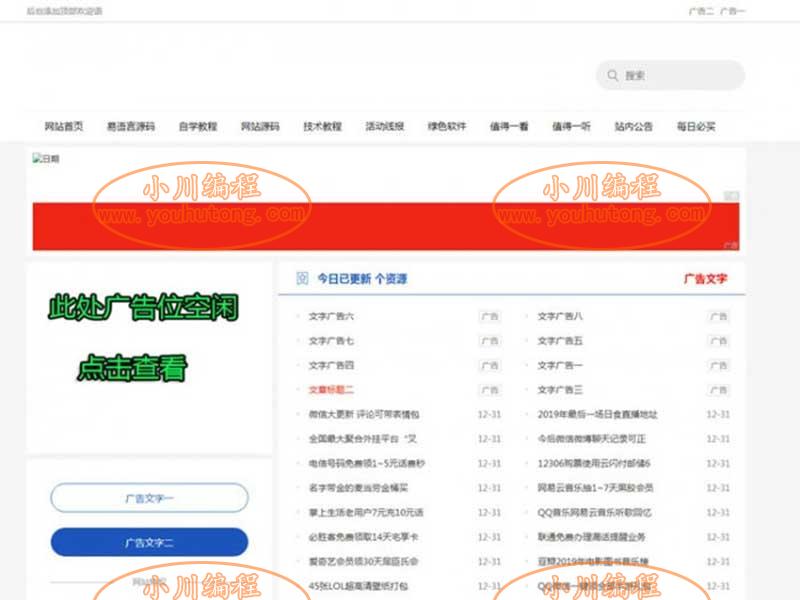Image resolution: width=800 pixels, height=600 pixels.
Task: Select the 技术教程 nav item
Action: tap(322, 126)
